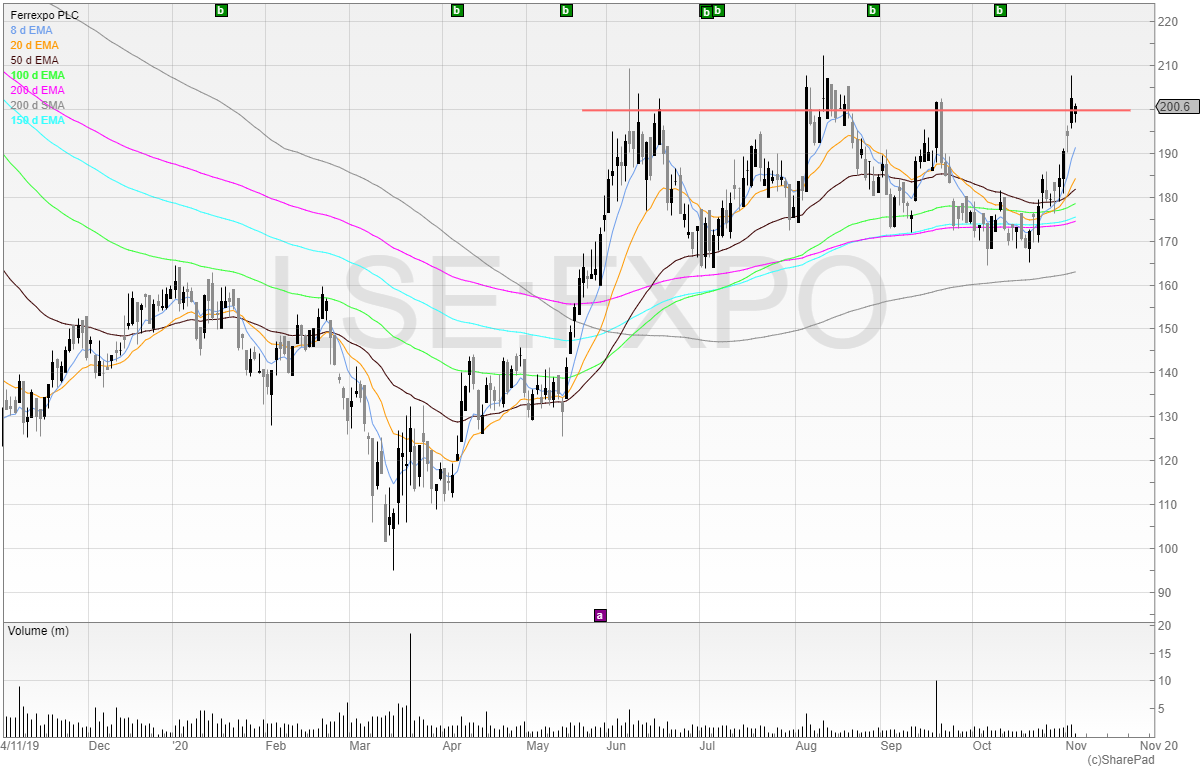Select the 200 d EMA legend entry
This screenshot has height=768, width=1200.
[37, 90]
